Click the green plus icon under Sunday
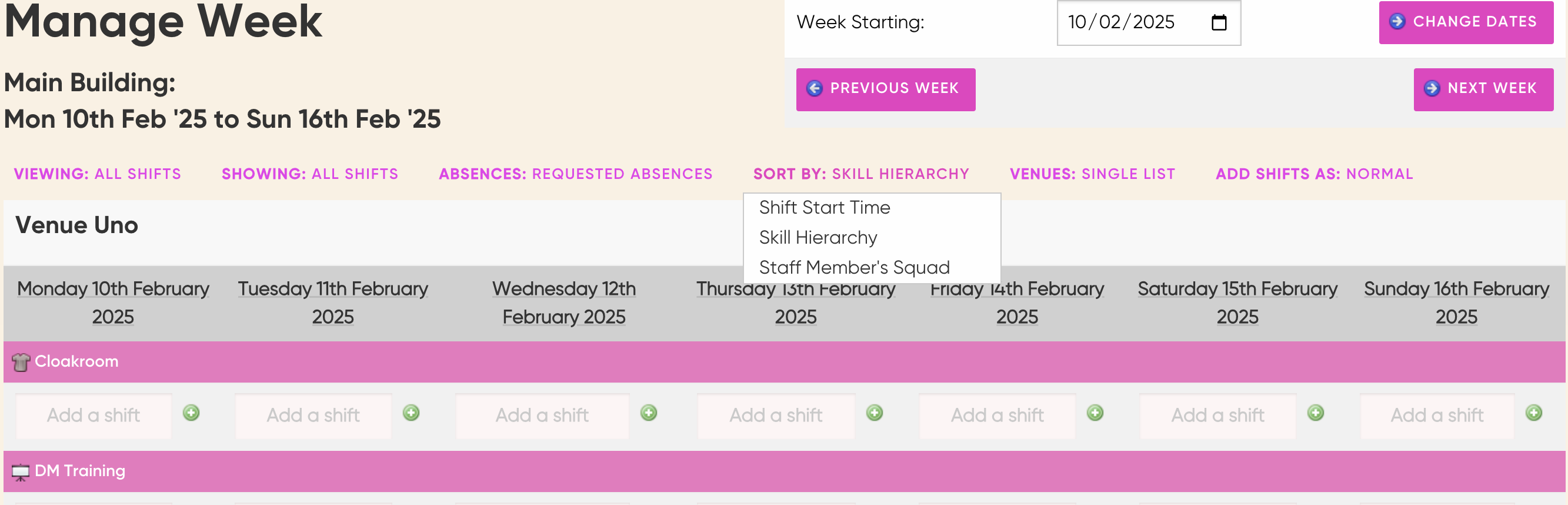Image resolution: width=1568 pixels, height=505 pixels. pos(1533,413)
